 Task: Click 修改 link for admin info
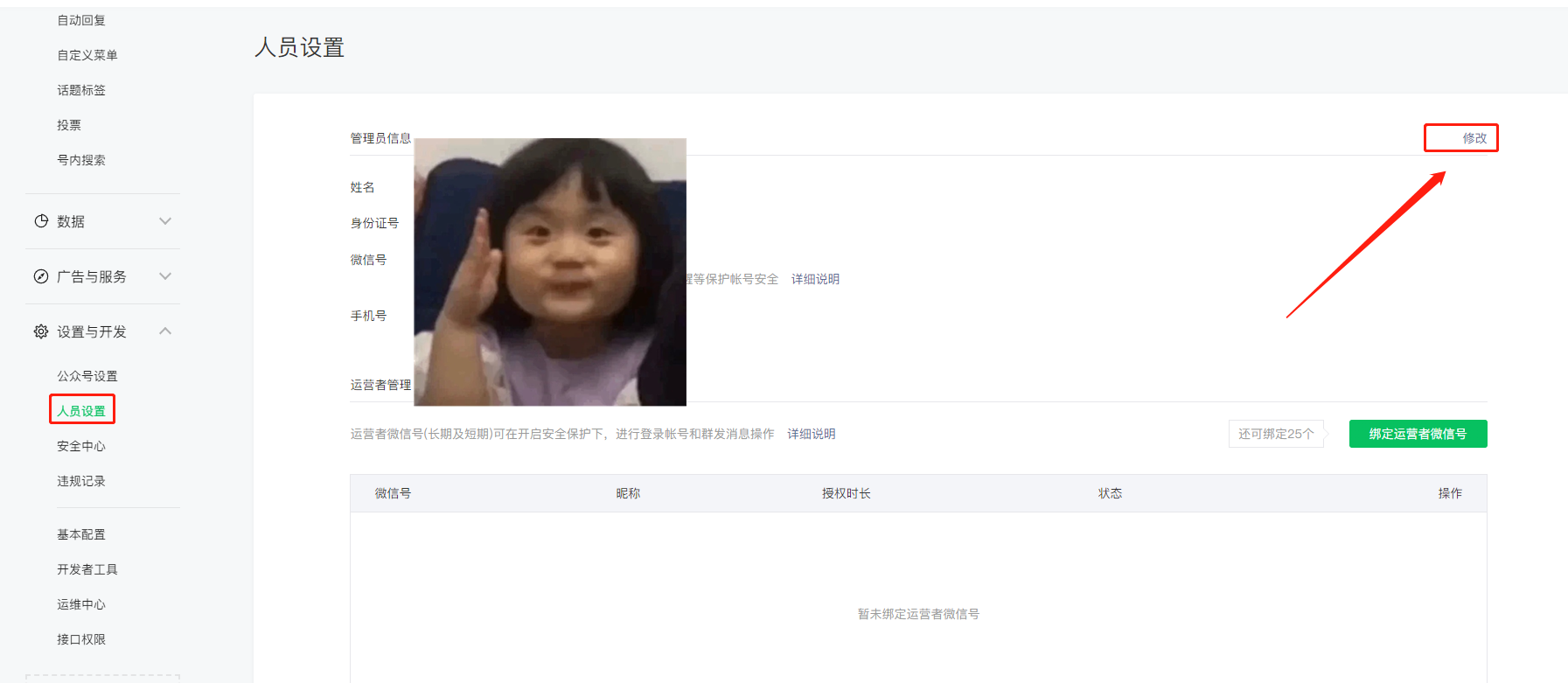click(x=1474, y=138)
